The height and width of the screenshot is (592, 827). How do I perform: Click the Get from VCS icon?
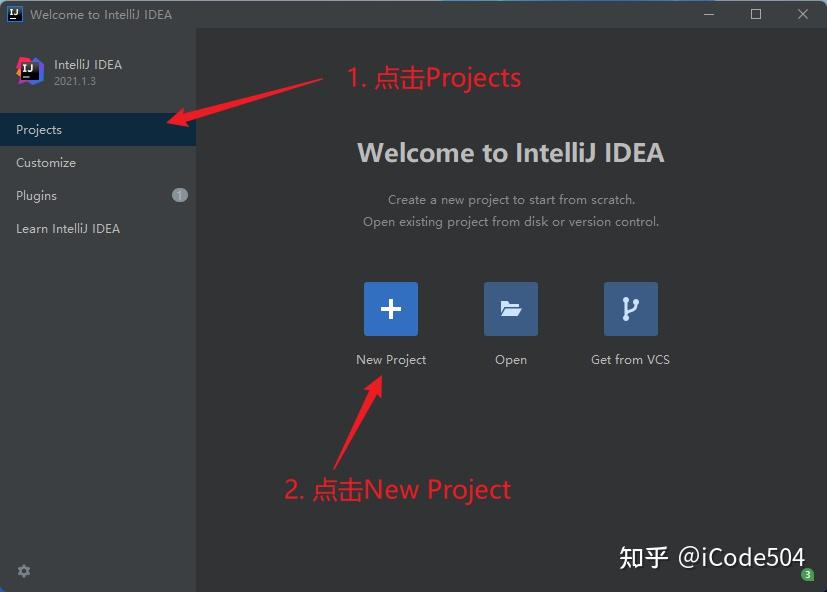(630, 309)
